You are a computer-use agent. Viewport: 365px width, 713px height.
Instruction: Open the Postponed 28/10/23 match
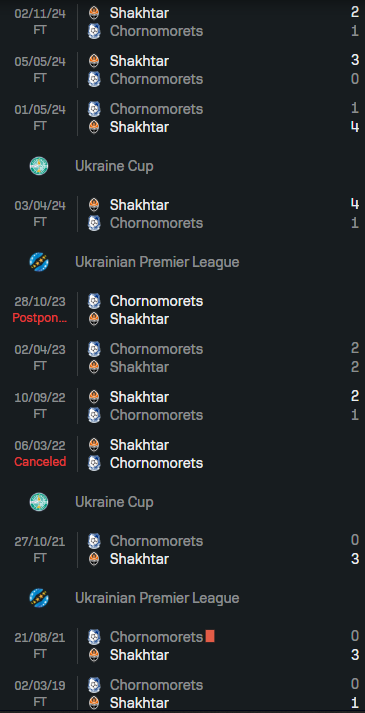point(182,310)
